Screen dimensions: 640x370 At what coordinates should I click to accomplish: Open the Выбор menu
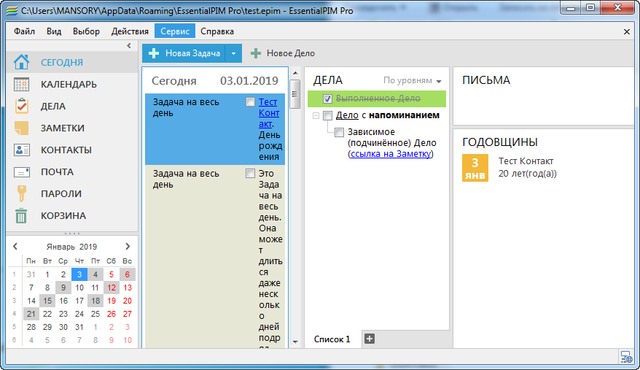[86, 31]
